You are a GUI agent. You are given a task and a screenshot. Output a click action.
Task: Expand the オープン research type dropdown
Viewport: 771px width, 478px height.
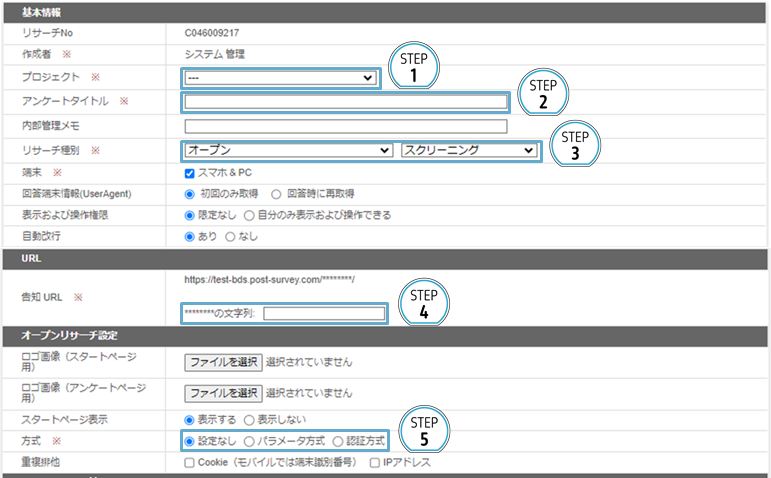pyautogui.click(x=288, y=150)
